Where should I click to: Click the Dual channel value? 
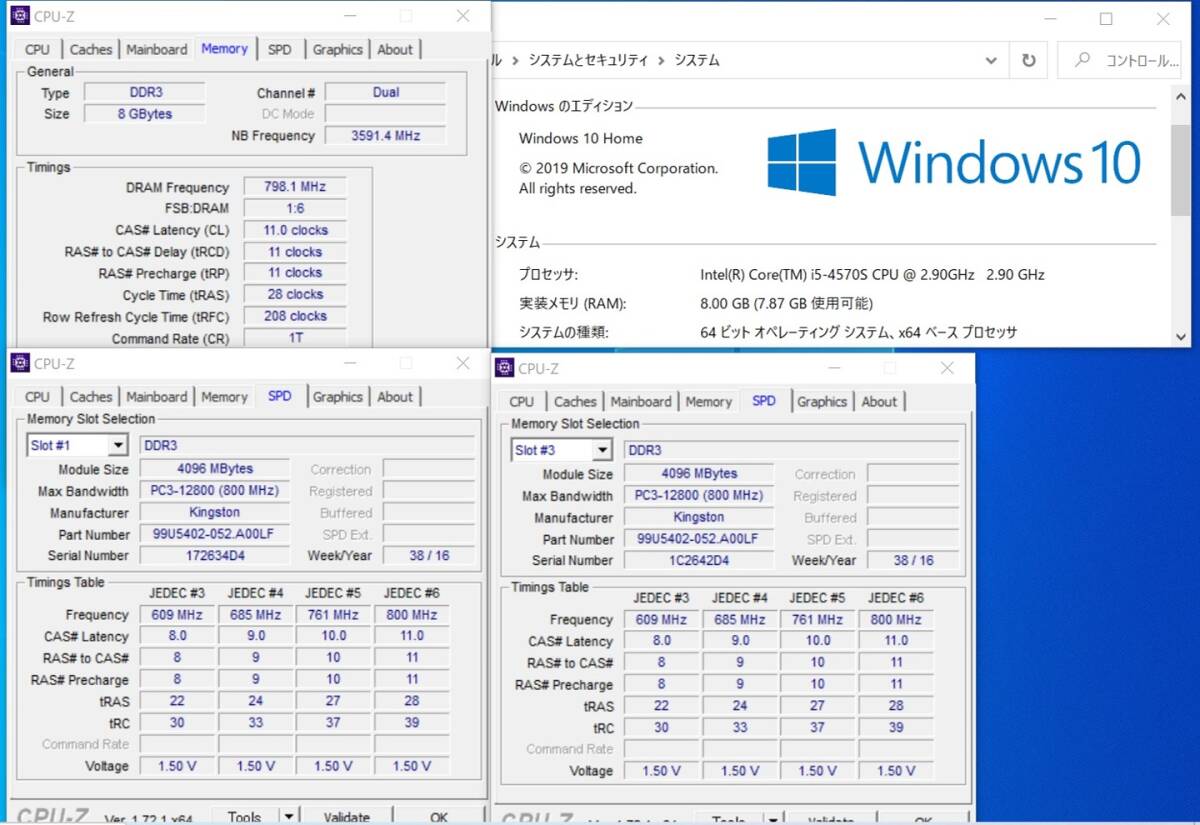(385, 92)
